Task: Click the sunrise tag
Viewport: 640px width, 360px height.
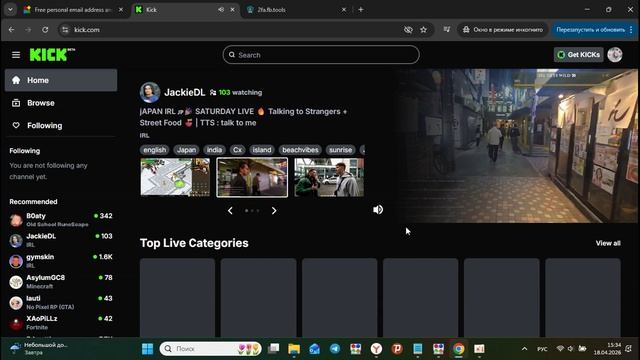Action: coord(340,150)
